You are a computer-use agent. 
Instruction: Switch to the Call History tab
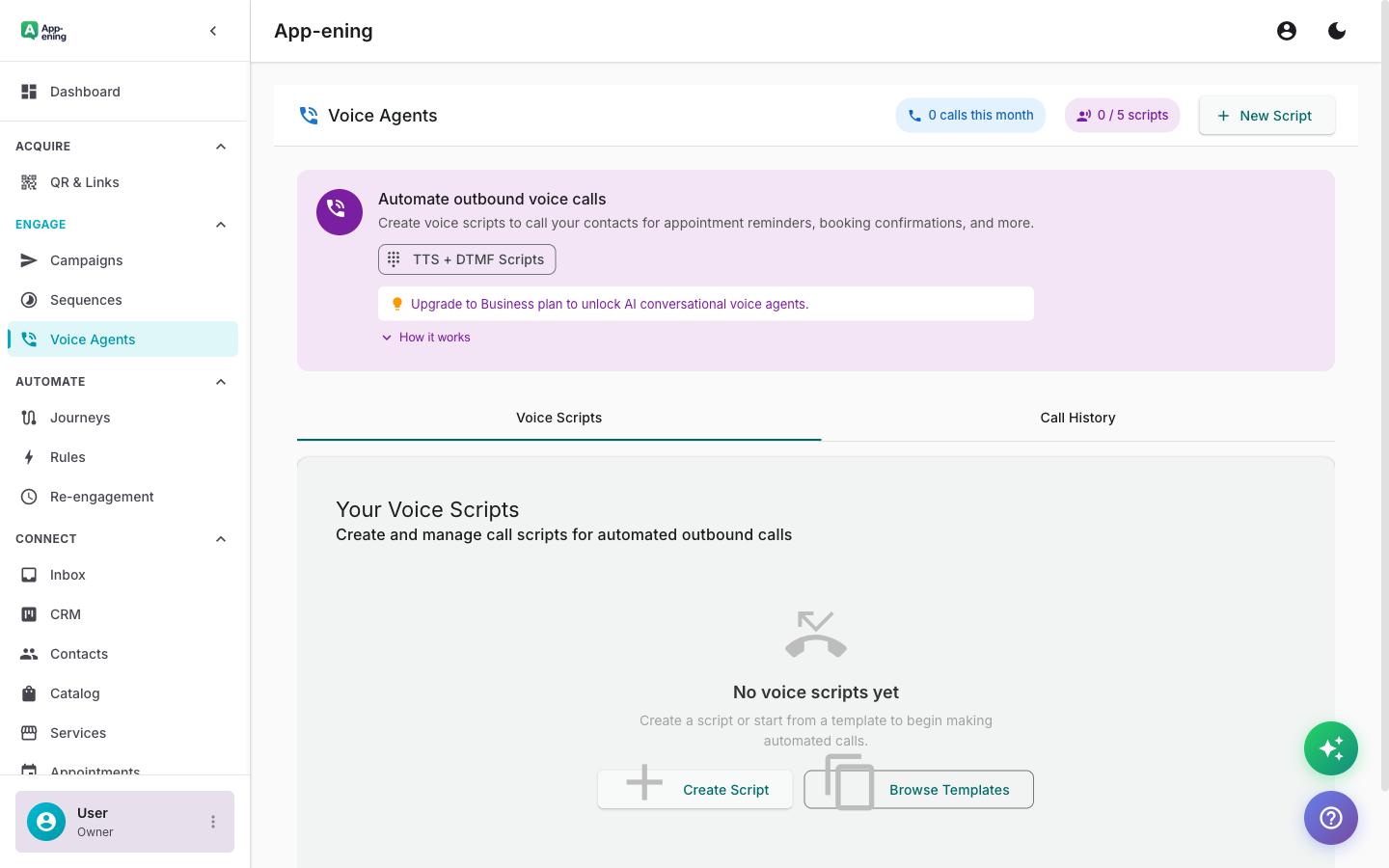pos(1077,418)
